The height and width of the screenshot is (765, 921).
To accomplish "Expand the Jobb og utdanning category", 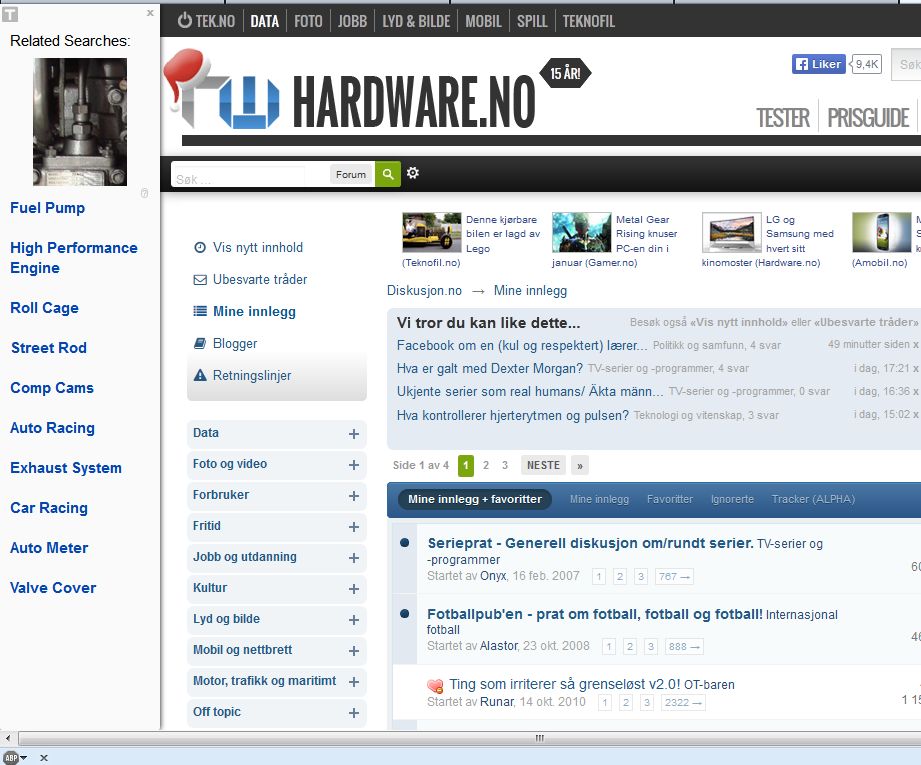I will coord(354,558).
